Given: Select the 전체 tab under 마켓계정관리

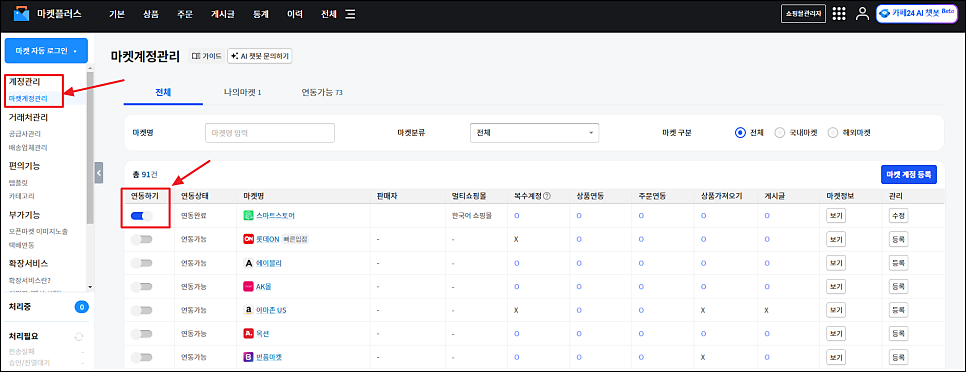Looking at the screenshot, I should coord(163,92).
